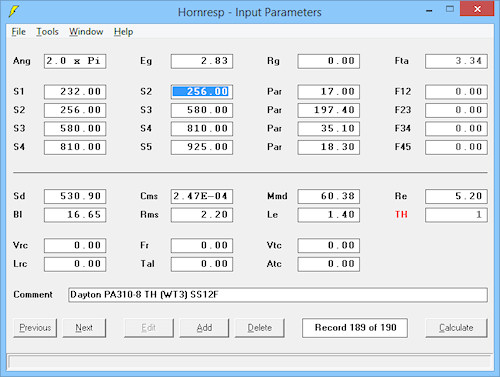The image size is (500, 377).
Task: Select the Eg voltage field
Action: (202, 61)
